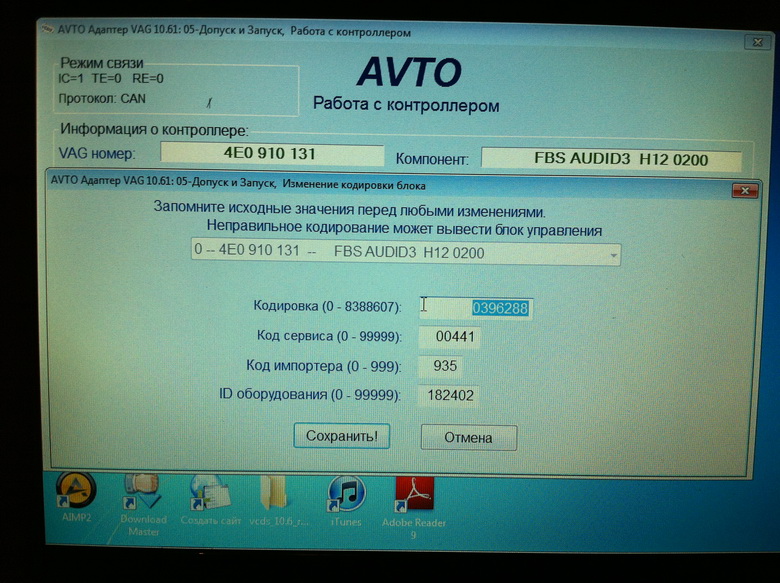This screenshot has width=780, height=583.
Task: Click the VAG номер value box
Action: click(x=271, y=155)
